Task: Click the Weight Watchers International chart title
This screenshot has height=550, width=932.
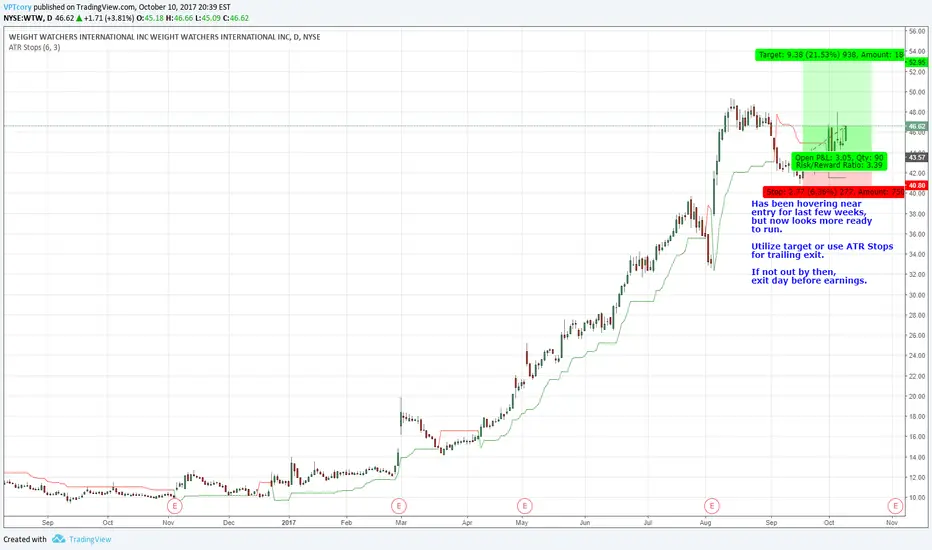Action: [165, 37]
